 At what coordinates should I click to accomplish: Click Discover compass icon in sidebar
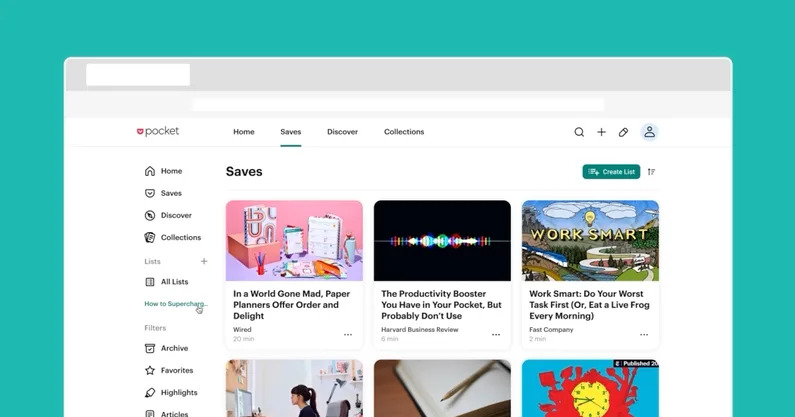pos(150,216)
